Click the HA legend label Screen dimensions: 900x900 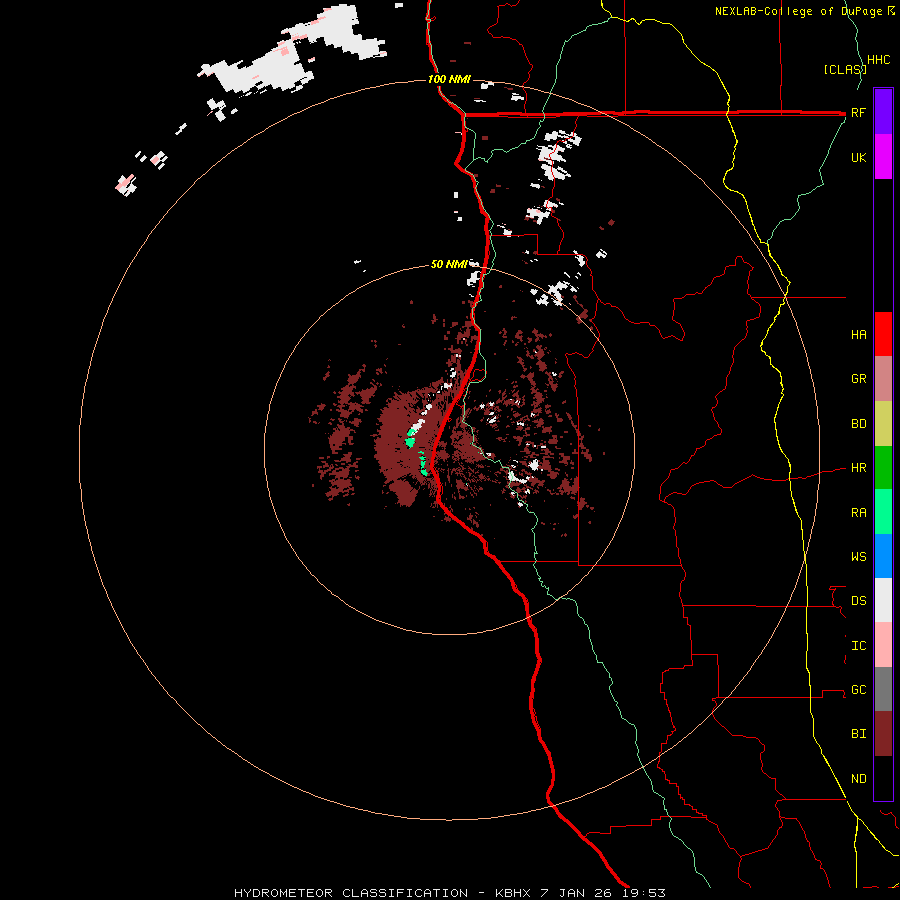coord(858,335)
